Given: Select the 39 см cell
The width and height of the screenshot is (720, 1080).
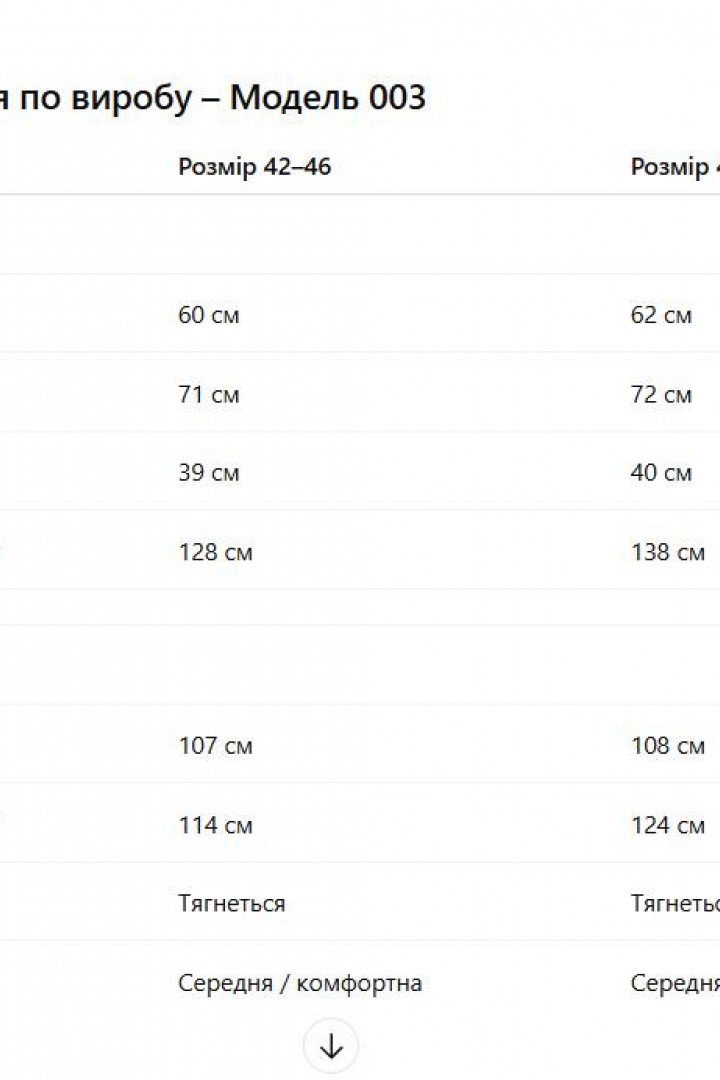Looking at the screenshot, I should click(x=209, y=472).
